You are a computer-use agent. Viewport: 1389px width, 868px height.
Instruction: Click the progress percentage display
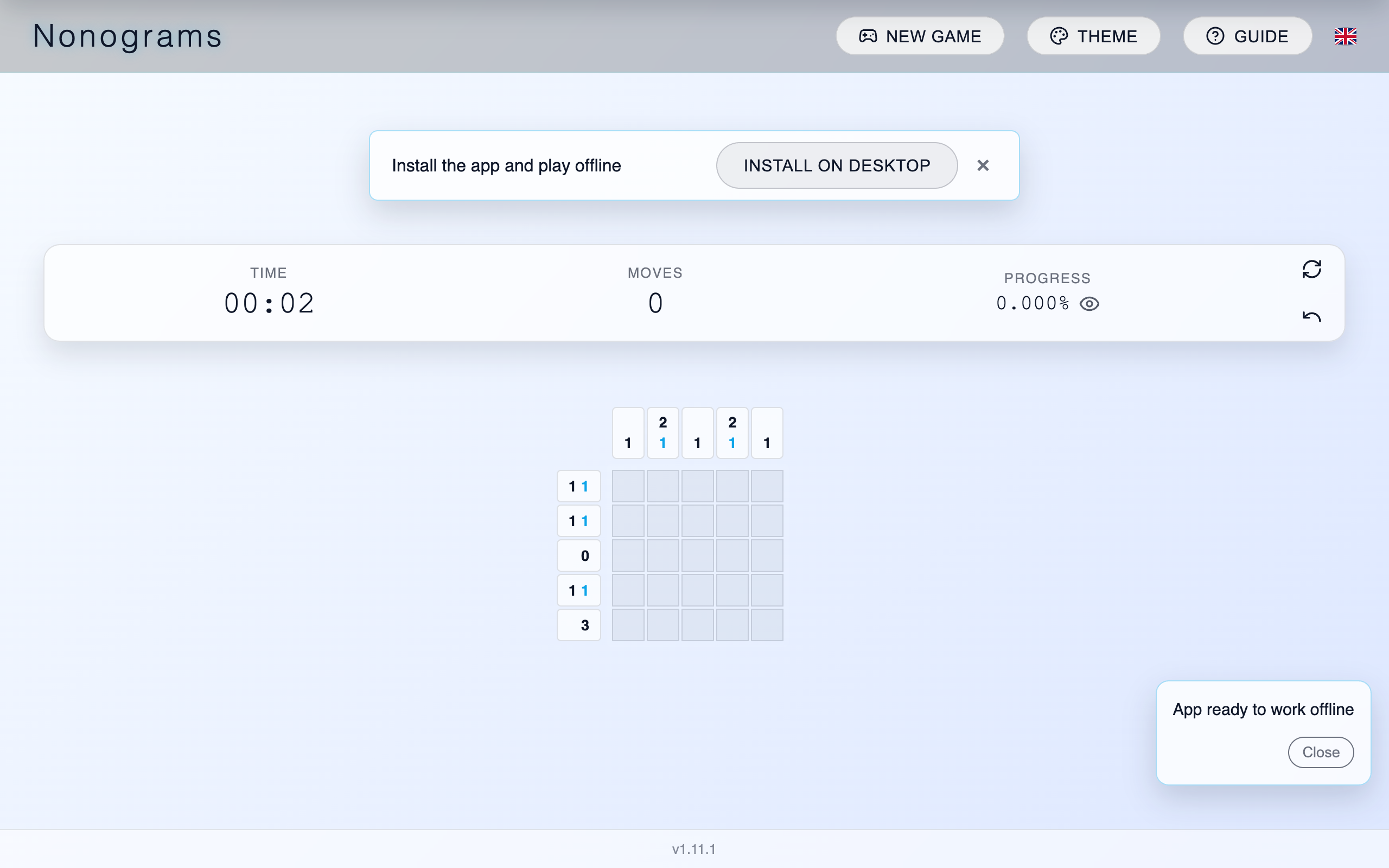[x=1031, y=304]
